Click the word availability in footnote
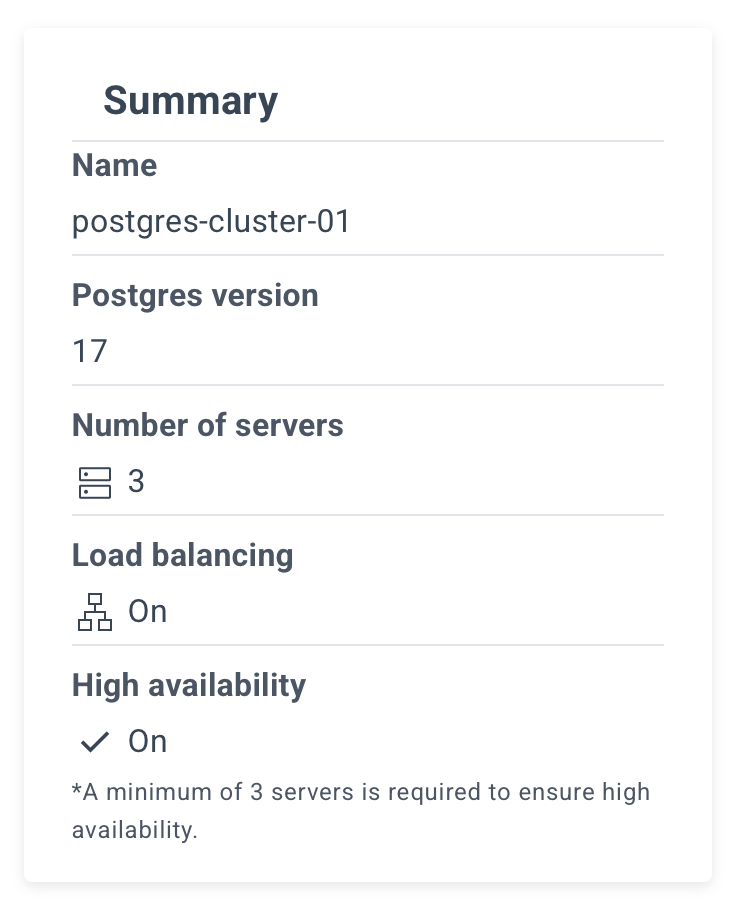This screenshot has height=912, width=734. [135, 830]
